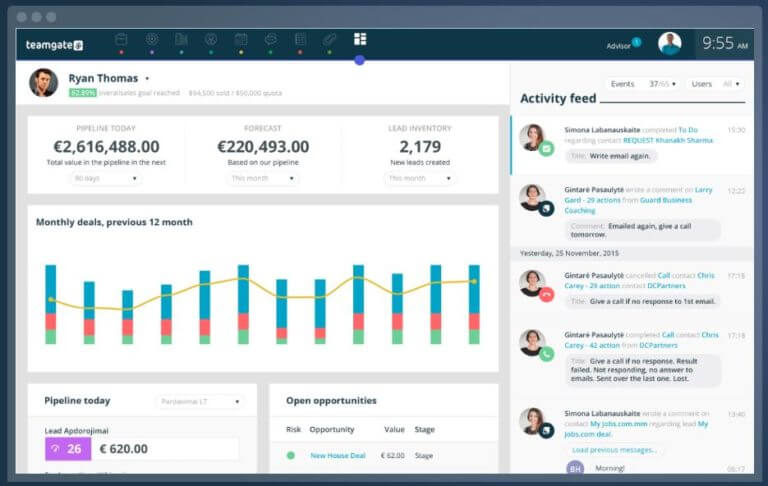Click the chat bubbles icon in the top navigation
The height and width of the screenshot is (486, 768).
pyautogui.click(x=271, y=40)
